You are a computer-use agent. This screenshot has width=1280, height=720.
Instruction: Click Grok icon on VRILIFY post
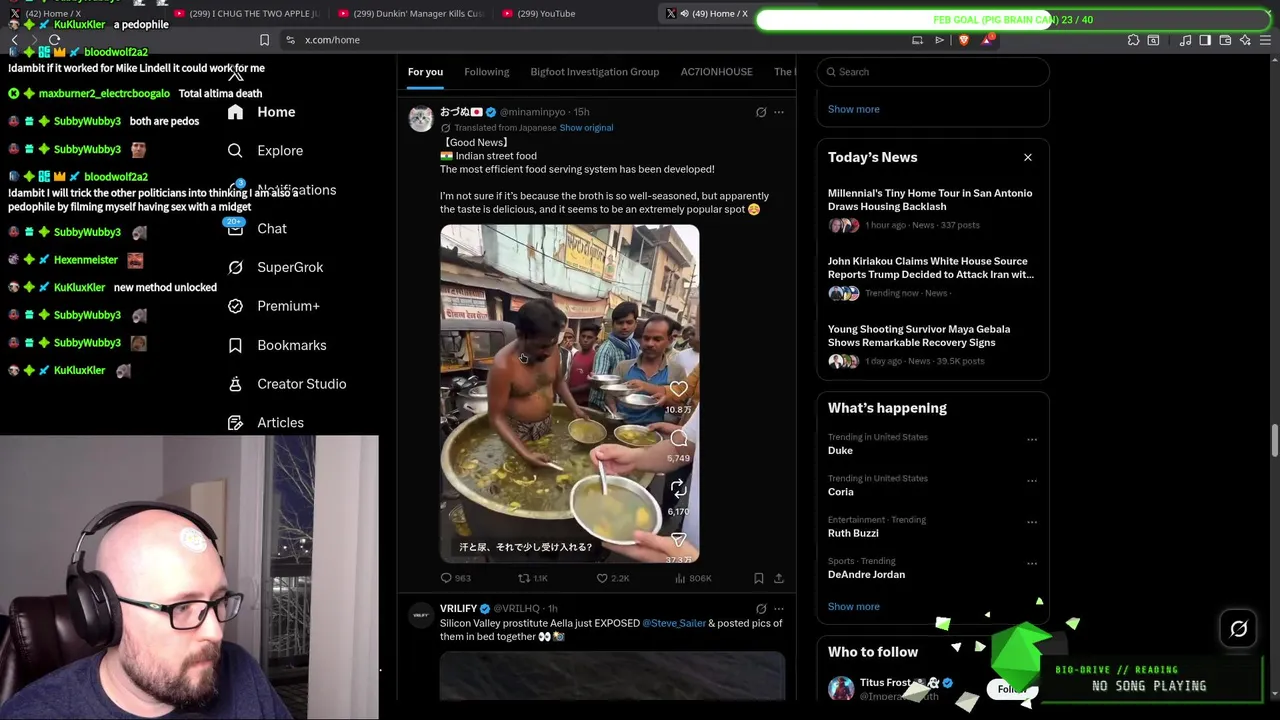[x=761, y=608]
